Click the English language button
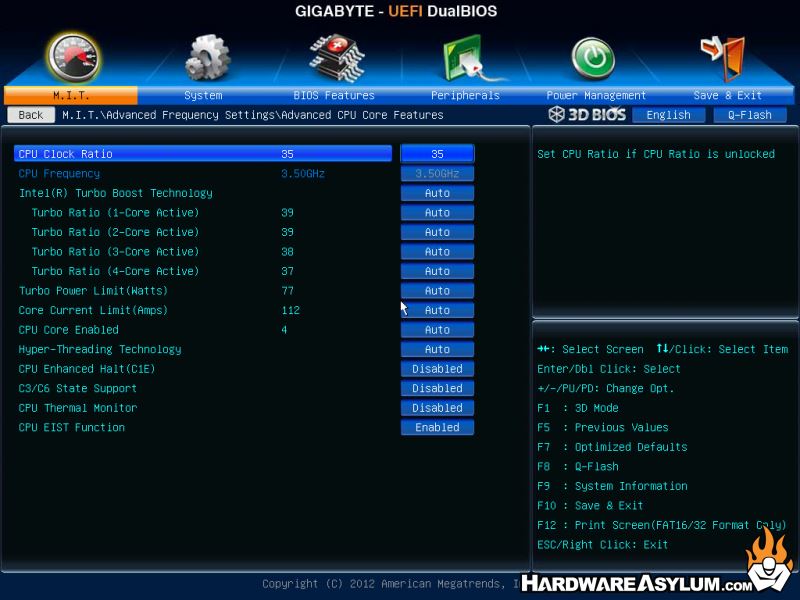The height and width of the screenshot is (600, 800). (668, 115)
